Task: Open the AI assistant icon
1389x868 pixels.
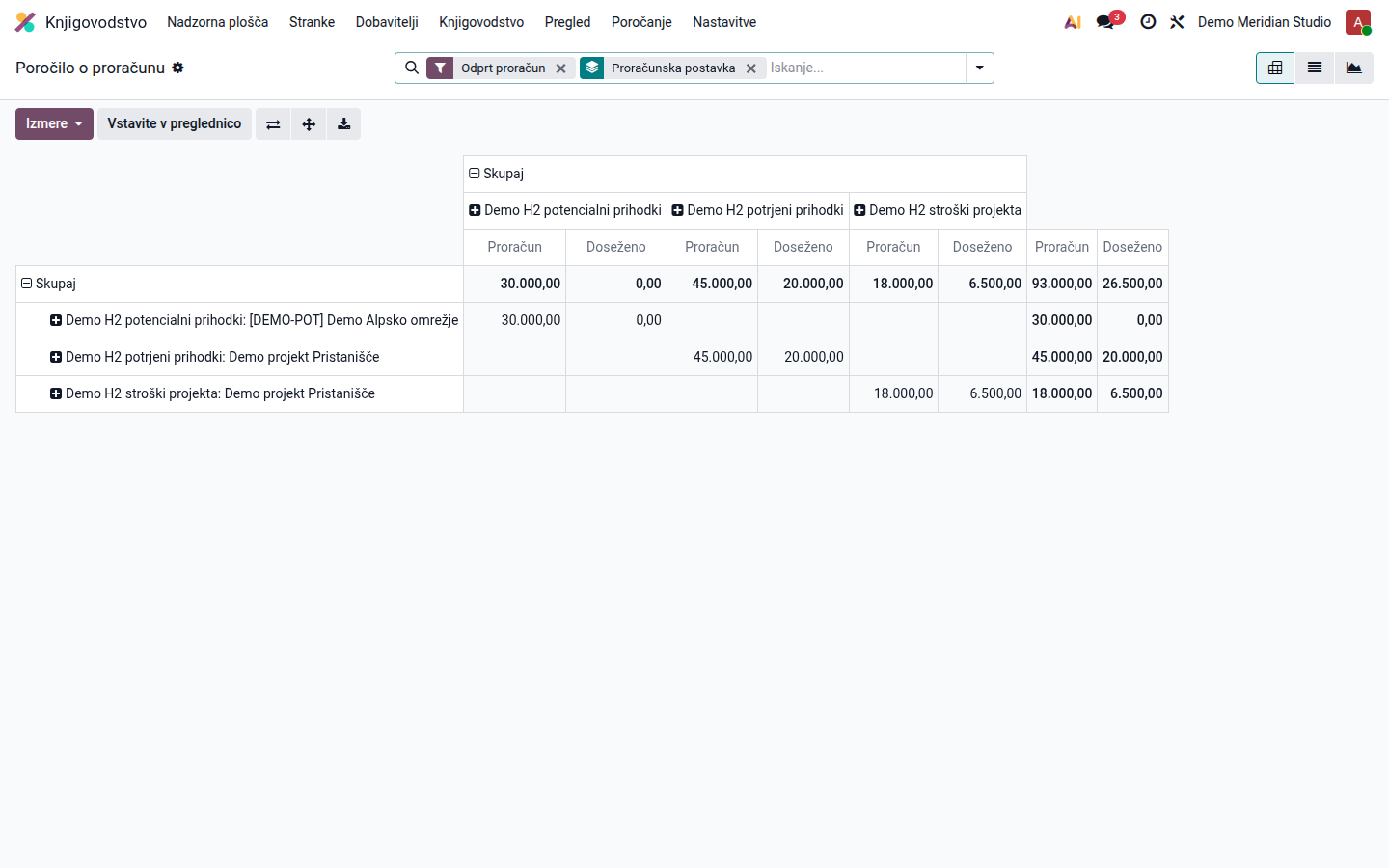Action: coord(1073,22)
